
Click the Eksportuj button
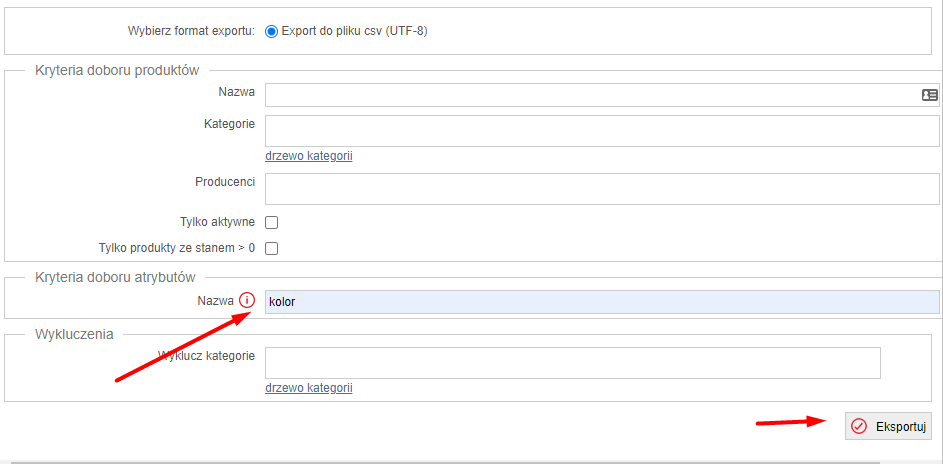(888, 426)
